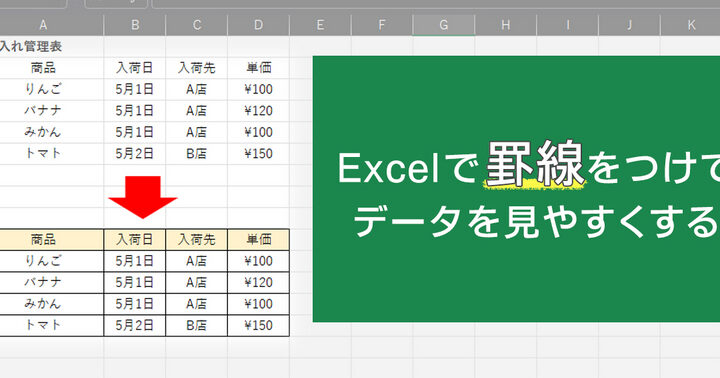Select トマト cell in the unbordered table

click(x=51, y=153)
